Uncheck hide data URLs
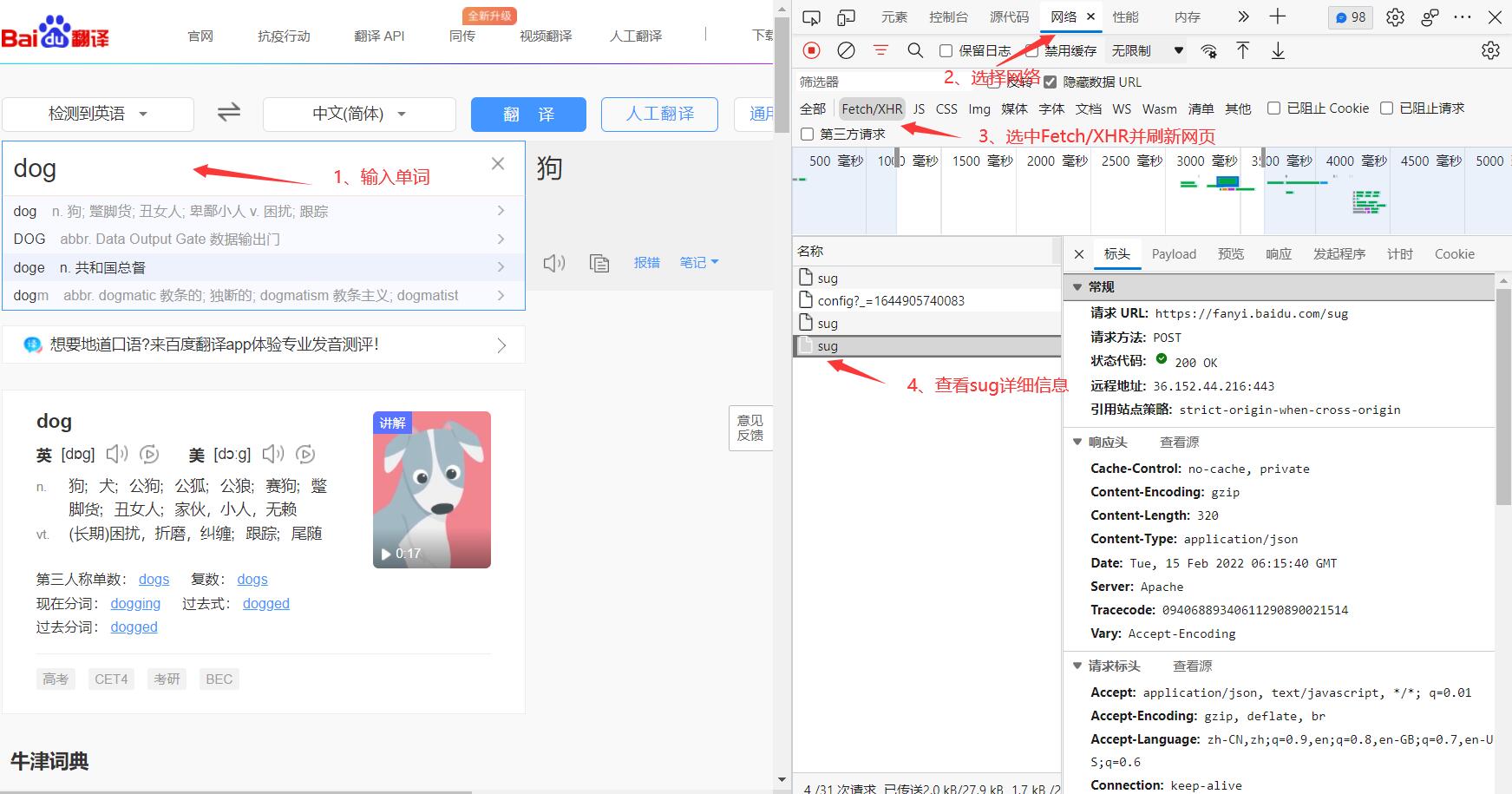The height and width of the screenshot is (794, 1512). tap(1051, 82)
